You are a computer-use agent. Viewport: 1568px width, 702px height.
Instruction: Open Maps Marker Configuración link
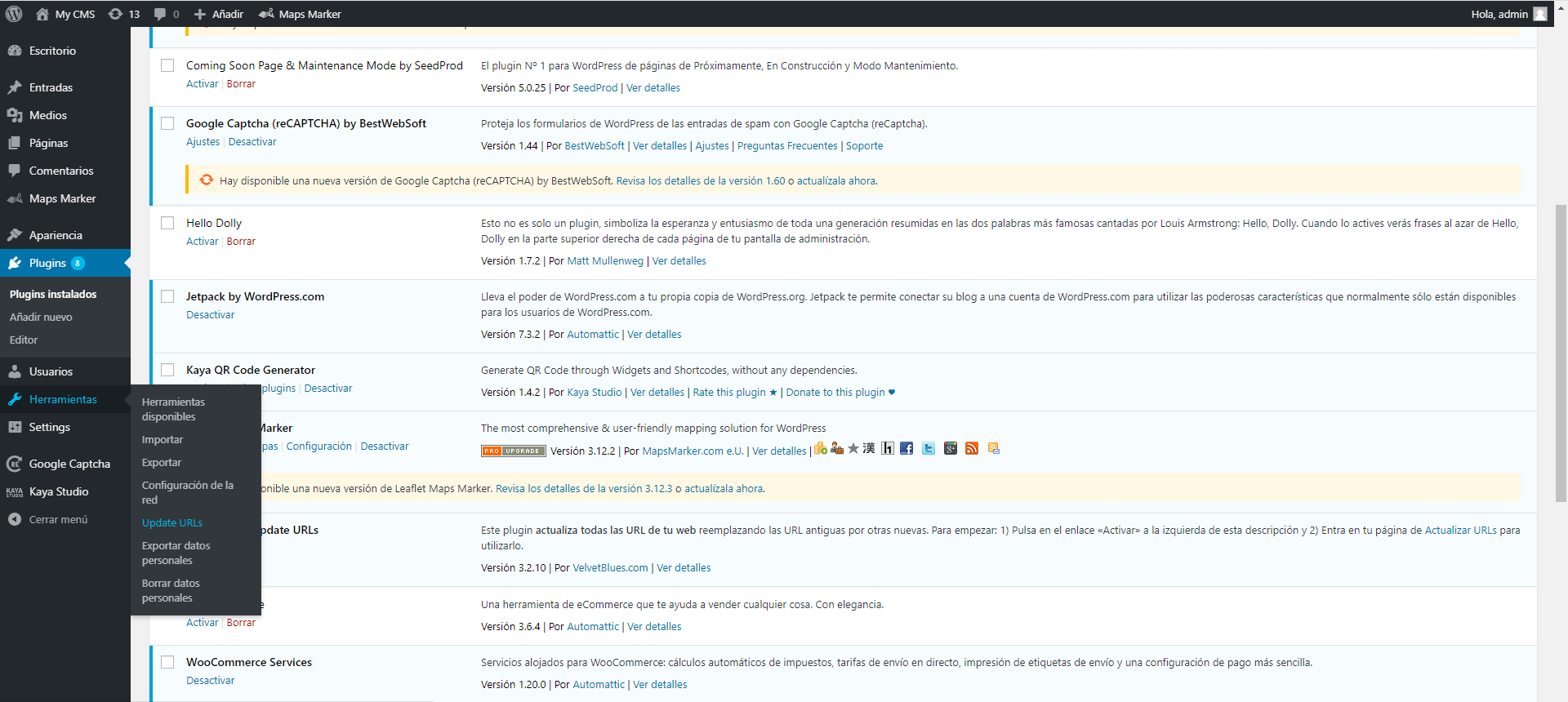pos(319,447)
